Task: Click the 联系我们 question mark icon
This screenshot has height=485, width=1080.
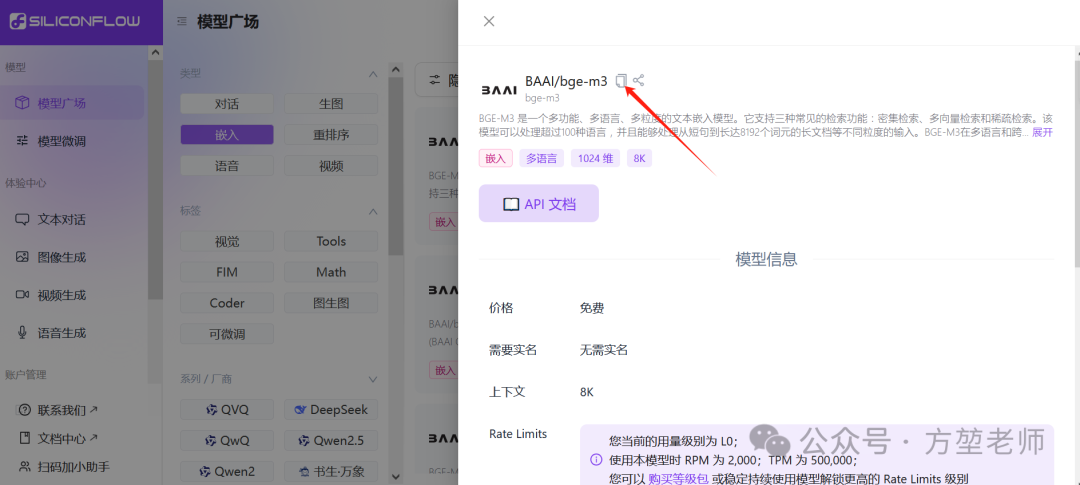Action: click(x=25, y=410)
